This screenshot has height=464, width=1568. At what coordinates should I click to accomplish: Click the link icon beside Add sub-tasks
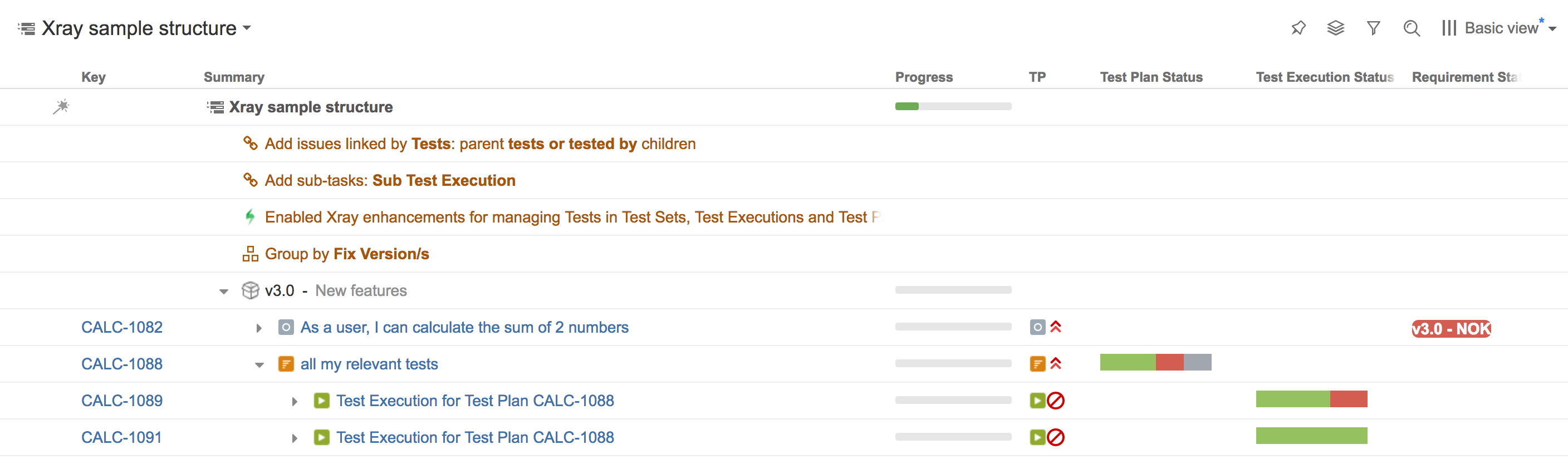point(250,180)
